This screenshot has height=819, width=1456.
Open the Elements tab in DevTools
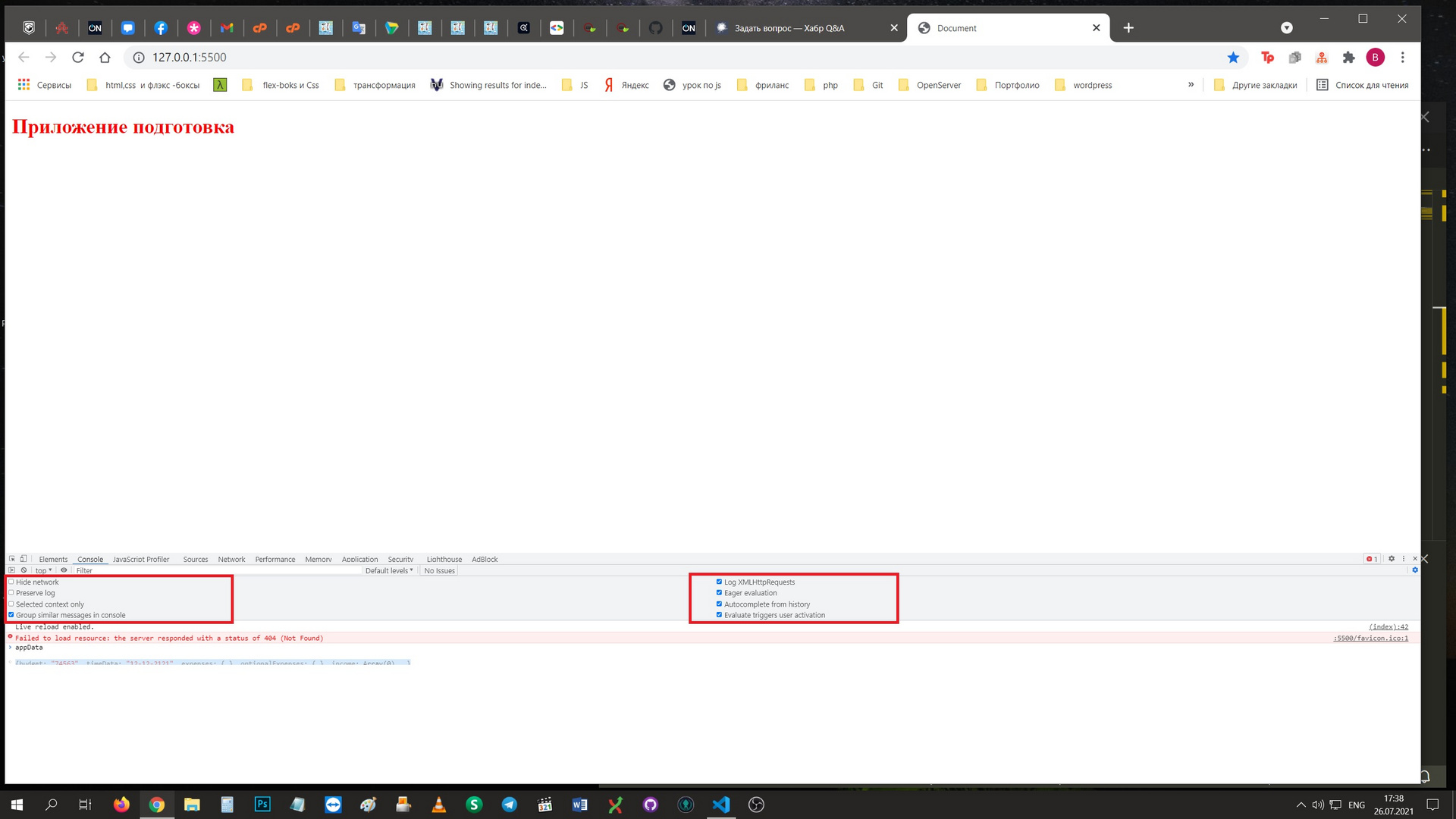[53, 559]
